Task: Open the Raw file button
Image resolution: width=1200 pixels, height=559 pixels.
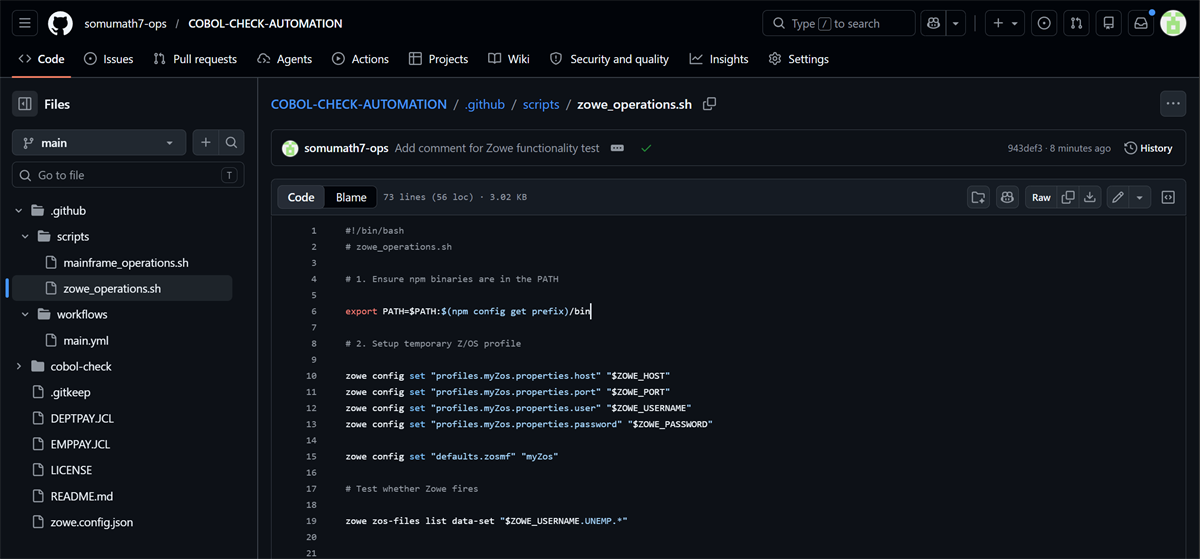Action: point(1041,197)
